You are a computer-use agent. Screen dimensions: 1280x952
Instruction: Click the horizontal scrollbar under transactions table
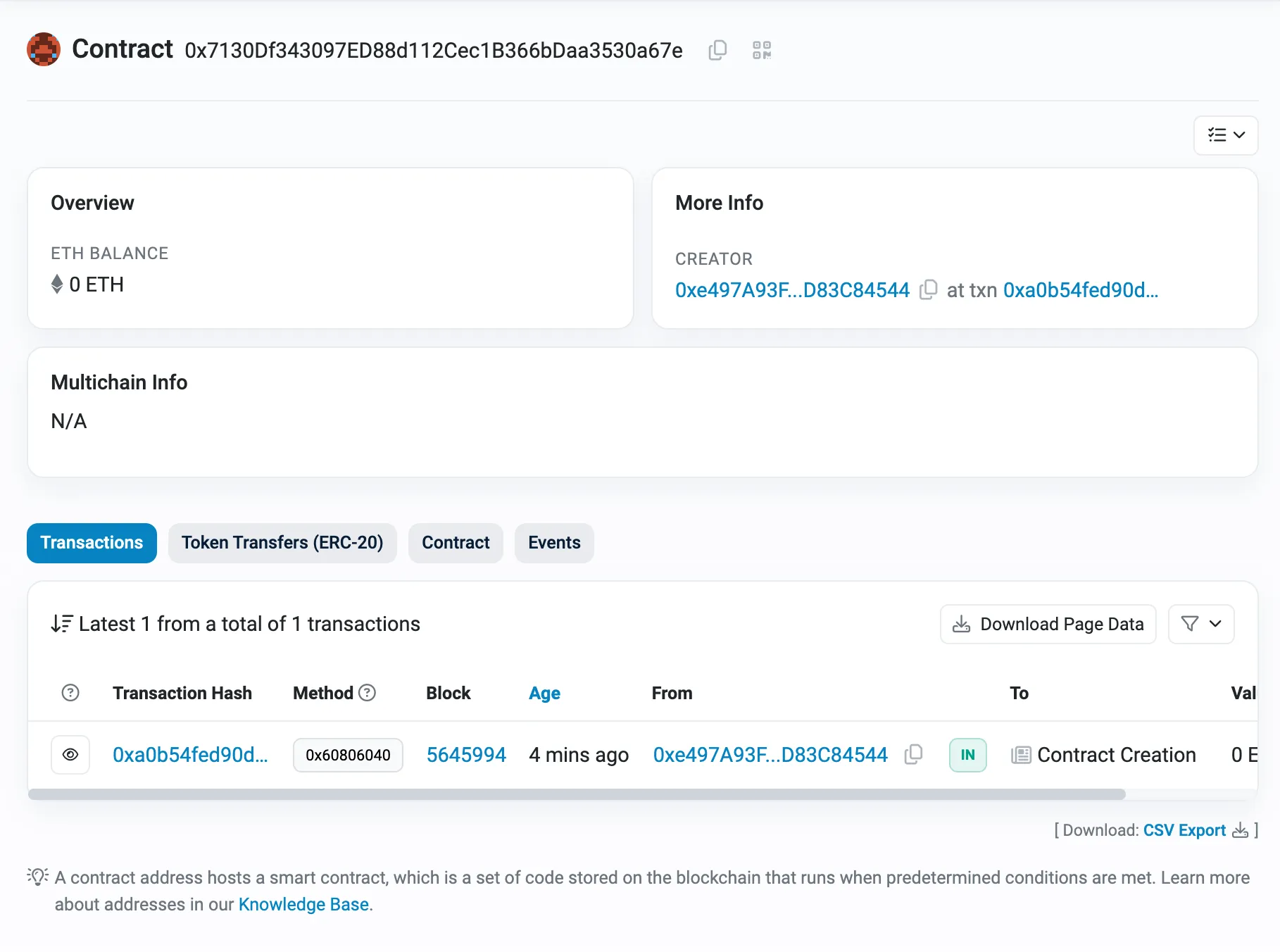click(576, 794)
